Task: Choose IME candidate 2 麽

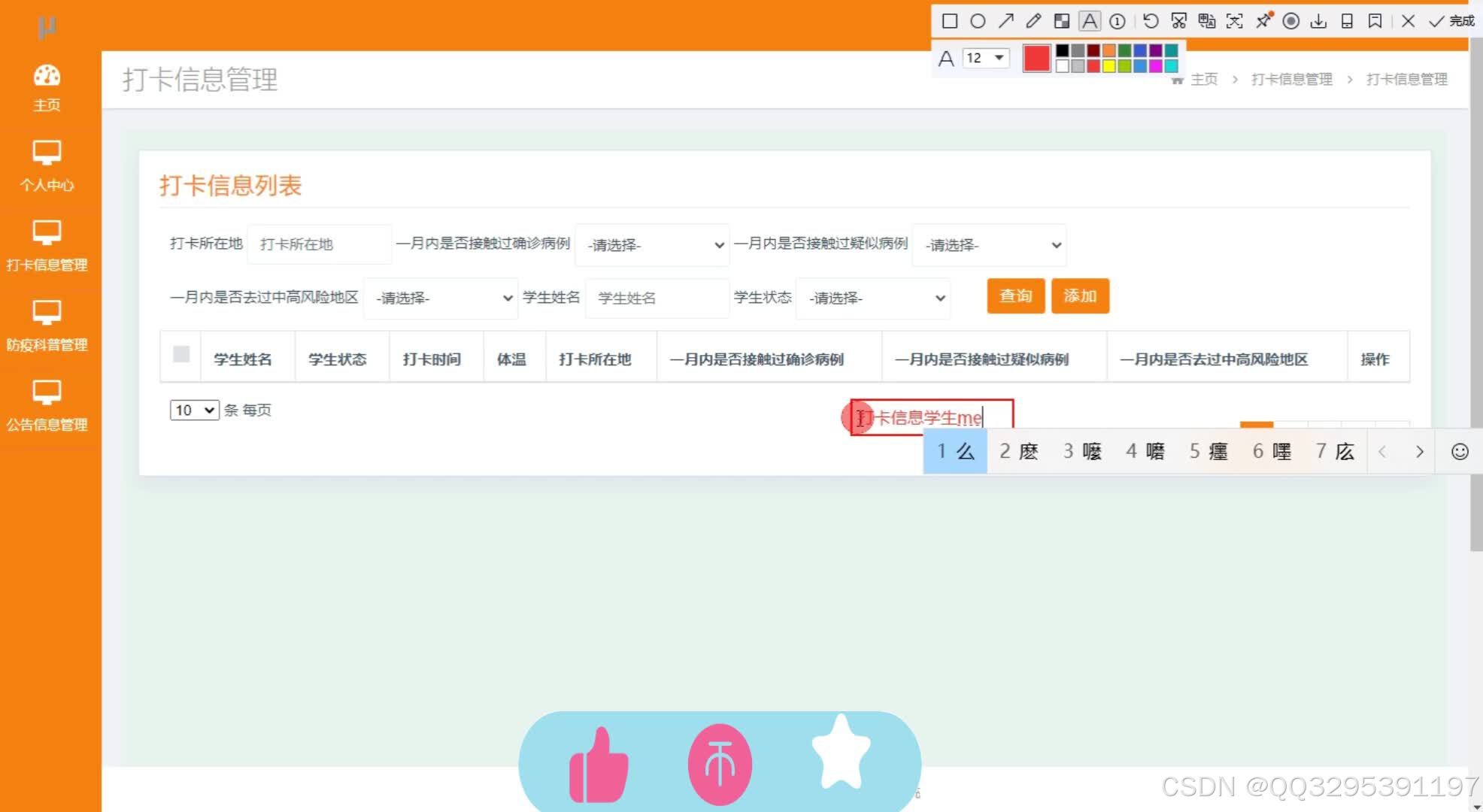Action: point(1018,451)
